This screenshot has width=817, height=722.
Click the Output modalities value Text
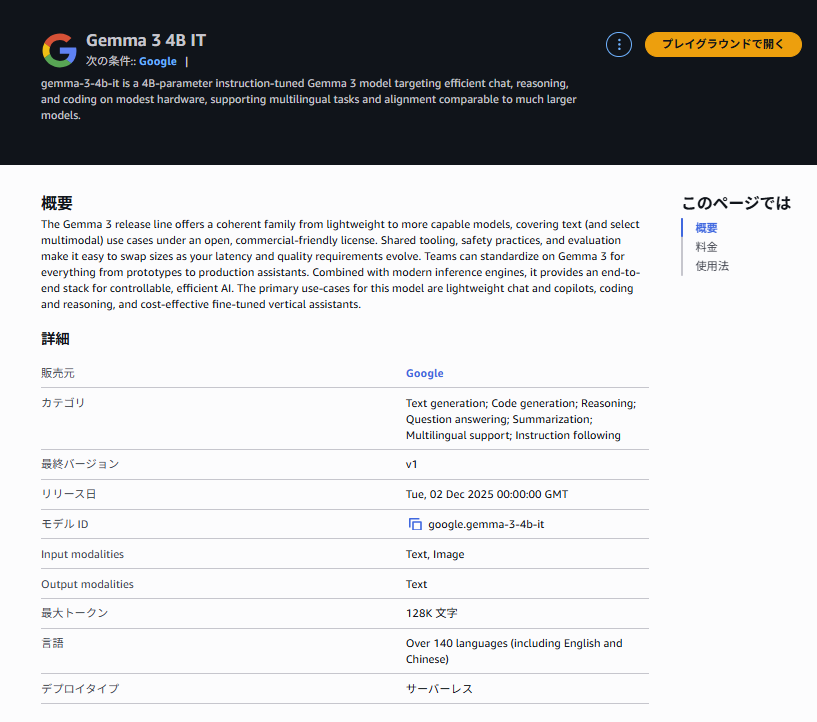coord(416,584)
